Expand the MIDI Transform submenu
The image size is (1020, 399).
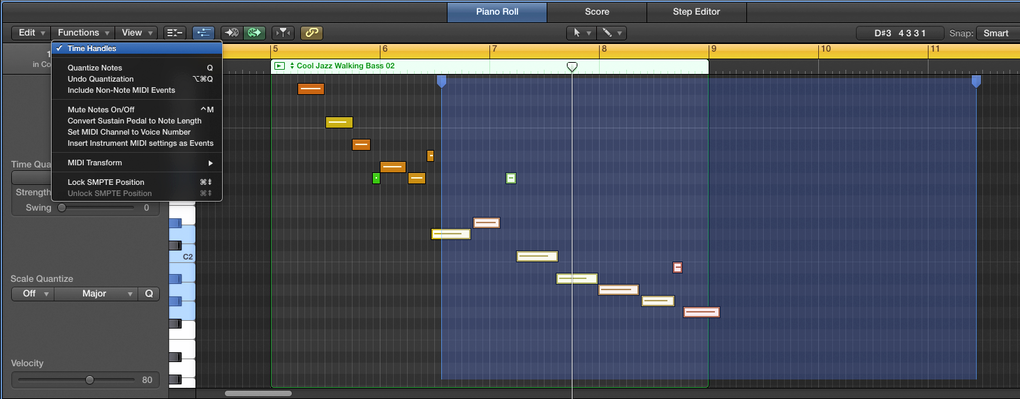click(137, 163)
